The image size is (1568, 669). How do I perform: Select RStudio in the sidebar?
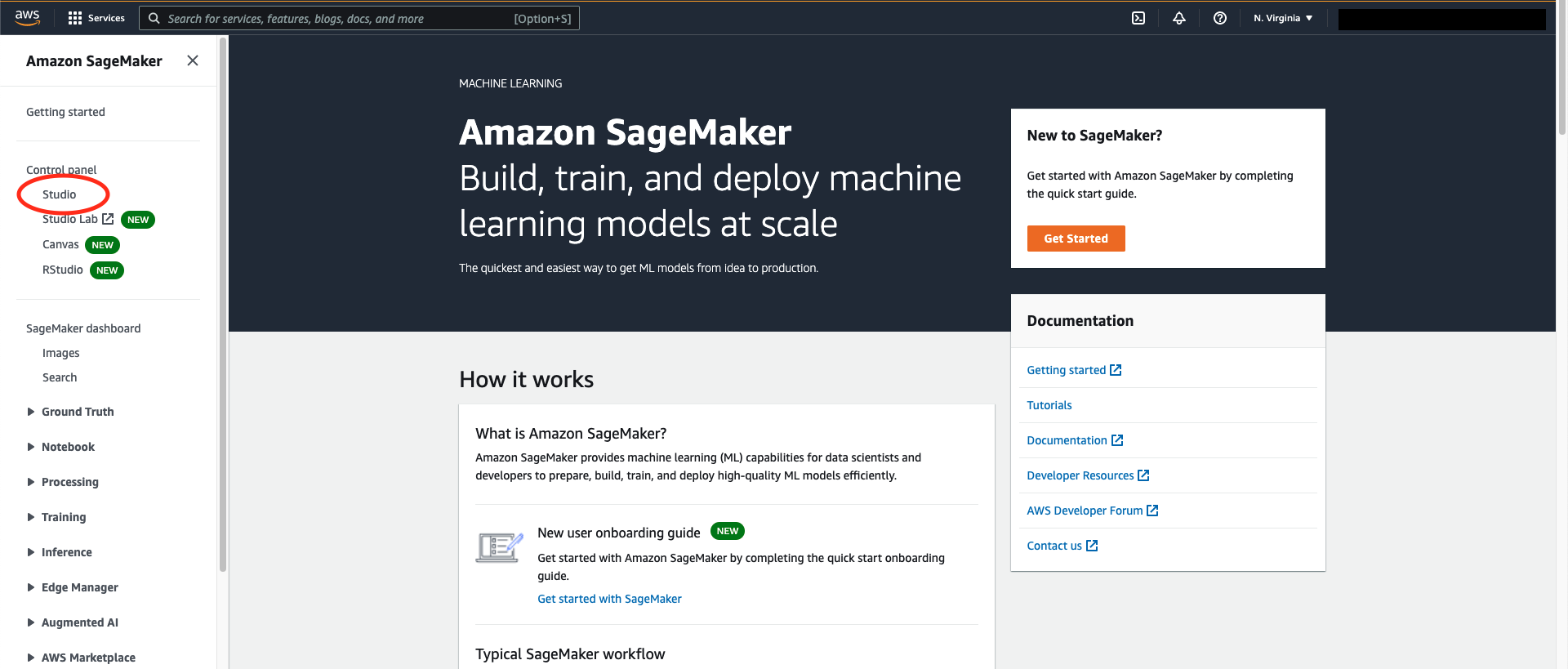click(x=63, y=270)
